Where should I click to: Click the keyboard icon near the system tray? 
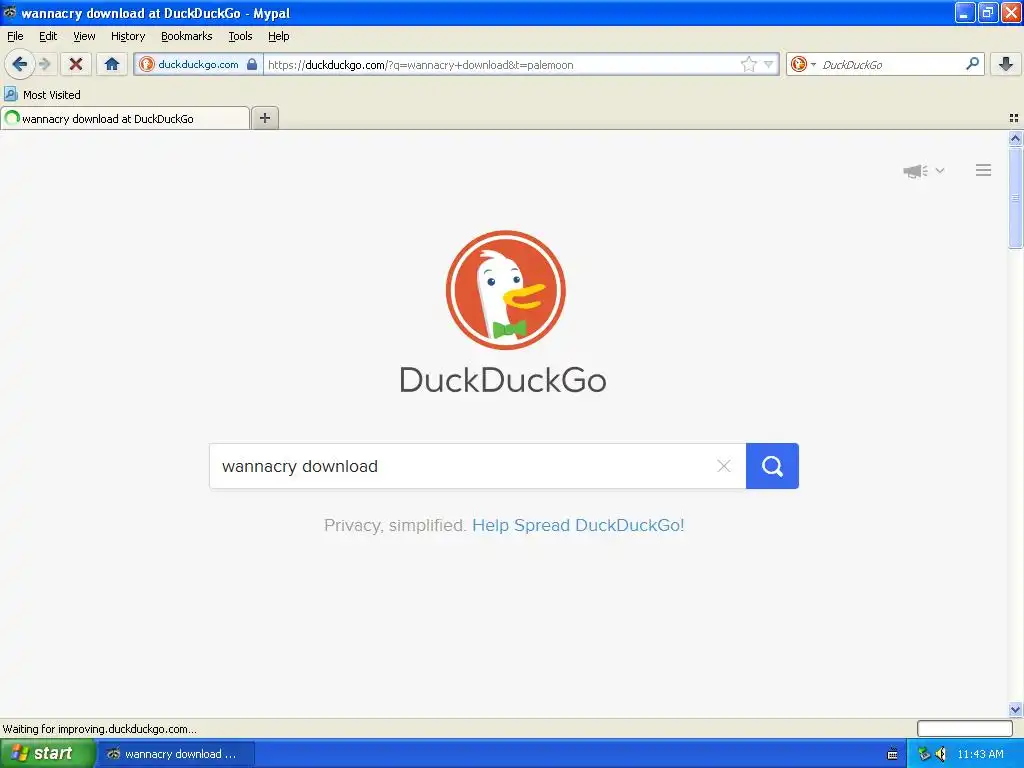tap(892, 754)
